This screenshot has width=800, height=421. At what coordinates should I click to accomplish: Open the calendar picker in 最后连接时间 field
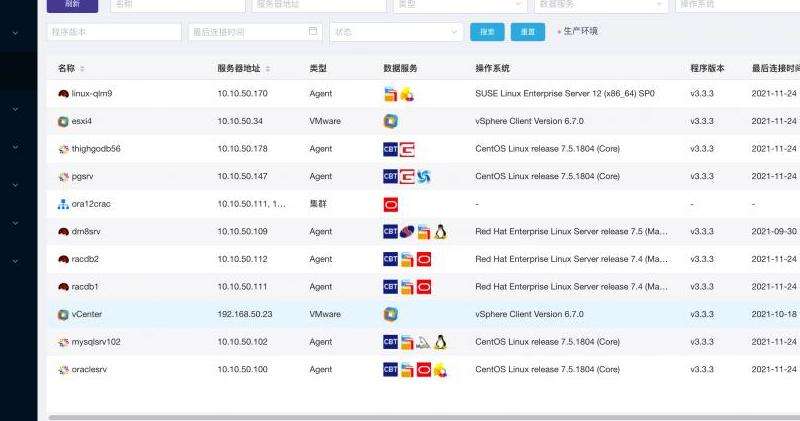pos(313,32)
